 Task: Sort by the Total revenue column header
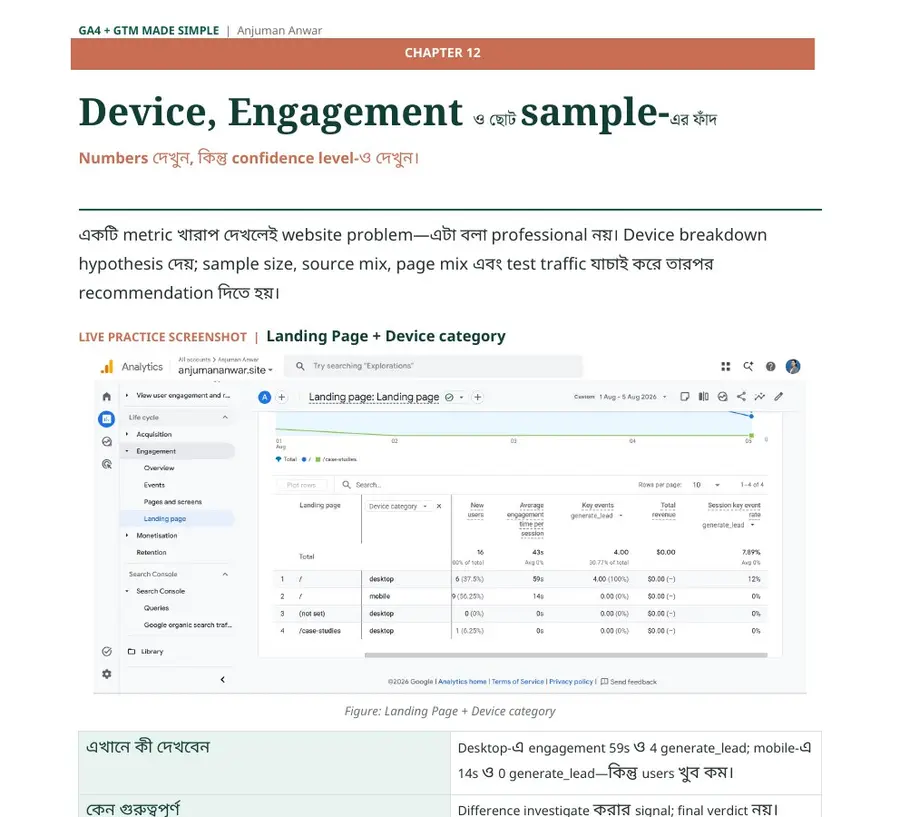(x=664, y=510)
